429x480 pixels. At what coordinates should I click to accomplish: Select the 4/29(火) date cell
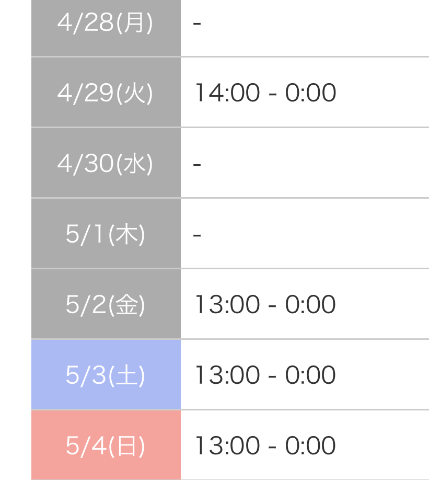(x=106, y=92)
